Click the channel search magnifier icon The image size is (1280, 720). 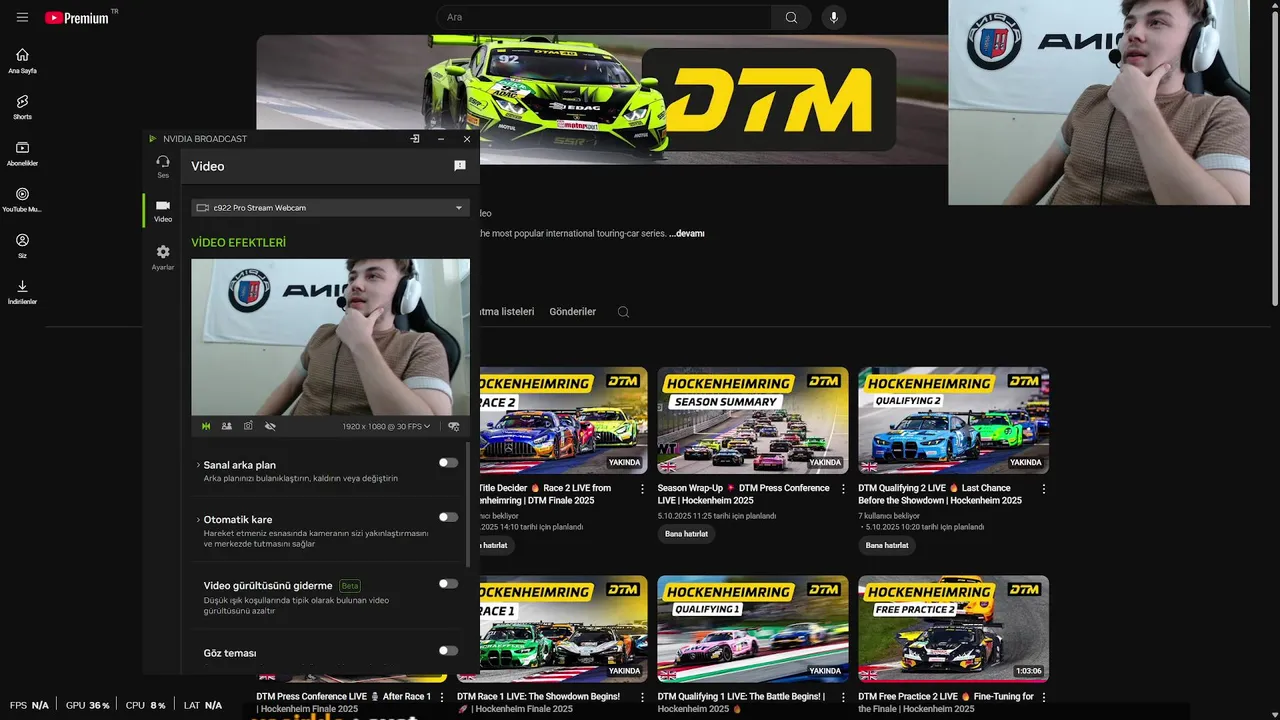click(x=623, y=312)
